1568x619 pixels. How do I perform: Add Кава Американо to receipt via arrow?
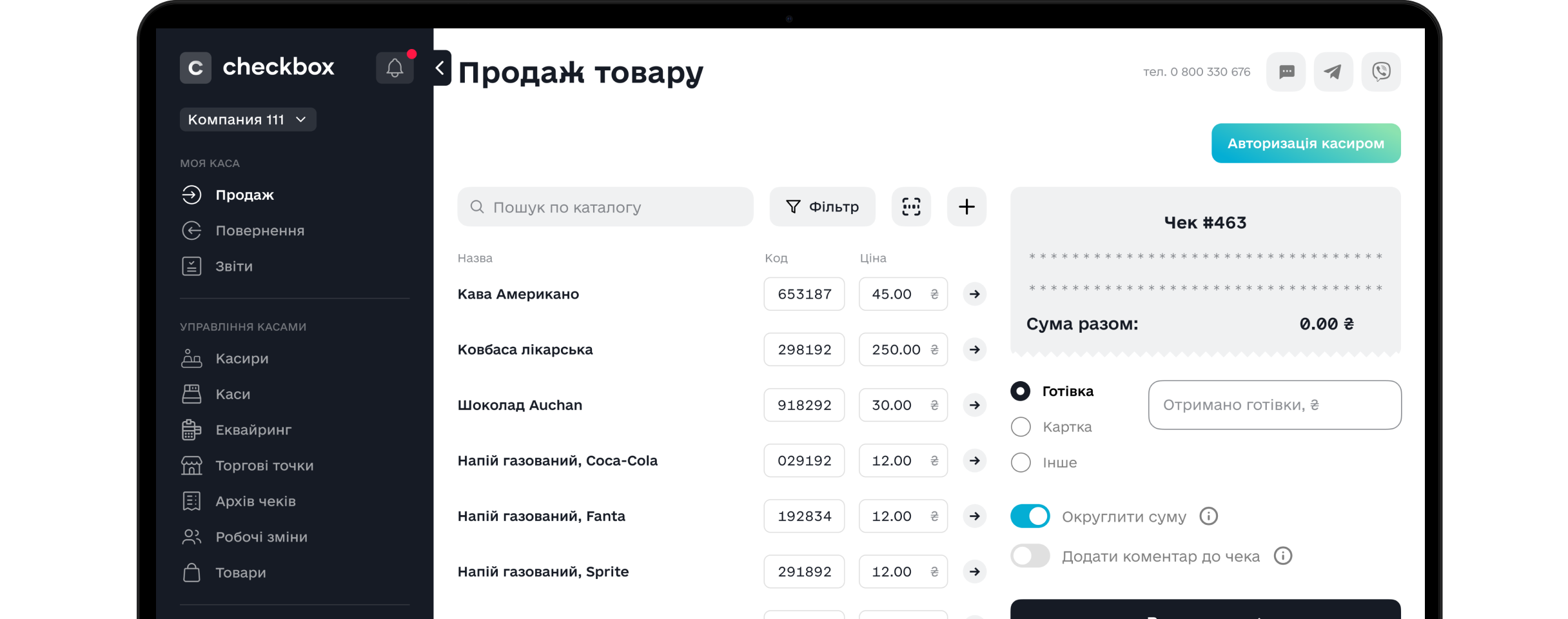(974, 294)
